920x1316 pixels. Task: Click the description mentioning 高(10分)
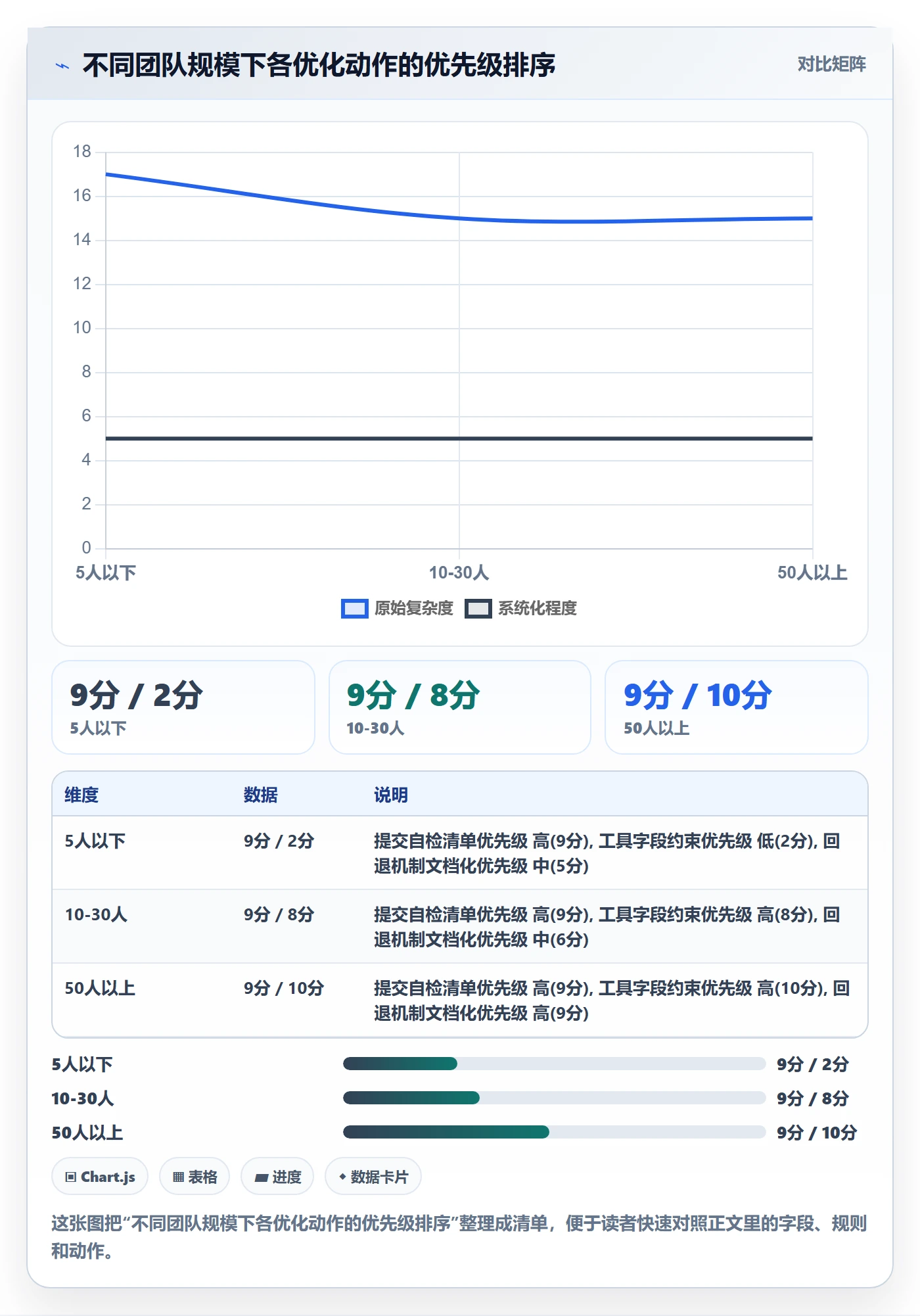pos(612,1000)
